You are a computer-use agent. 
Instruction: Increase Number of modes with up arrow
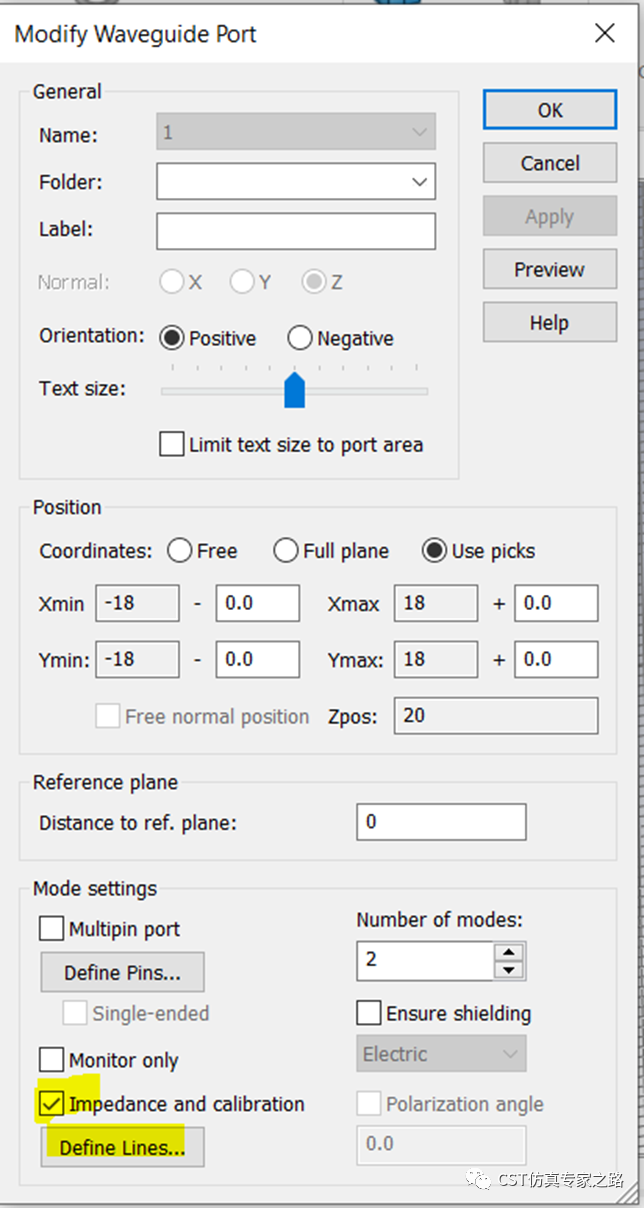click(510, 952)
